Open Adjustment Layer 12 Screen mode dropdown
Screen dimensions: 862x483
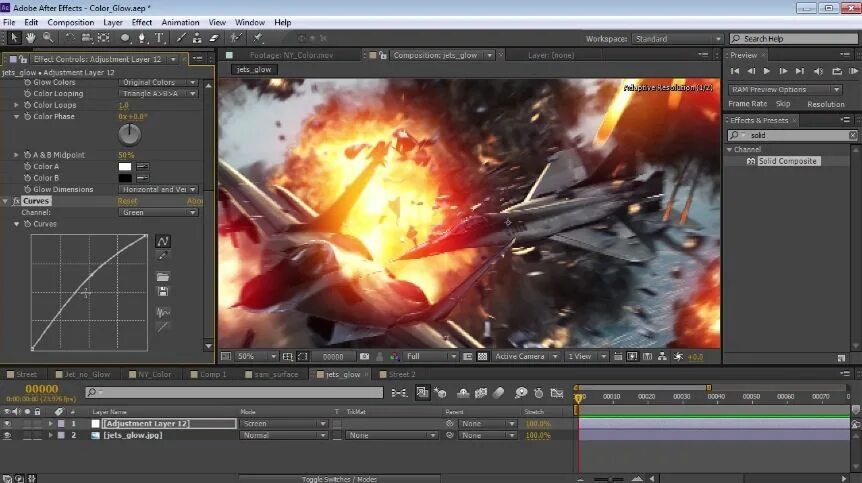point(284,424)
